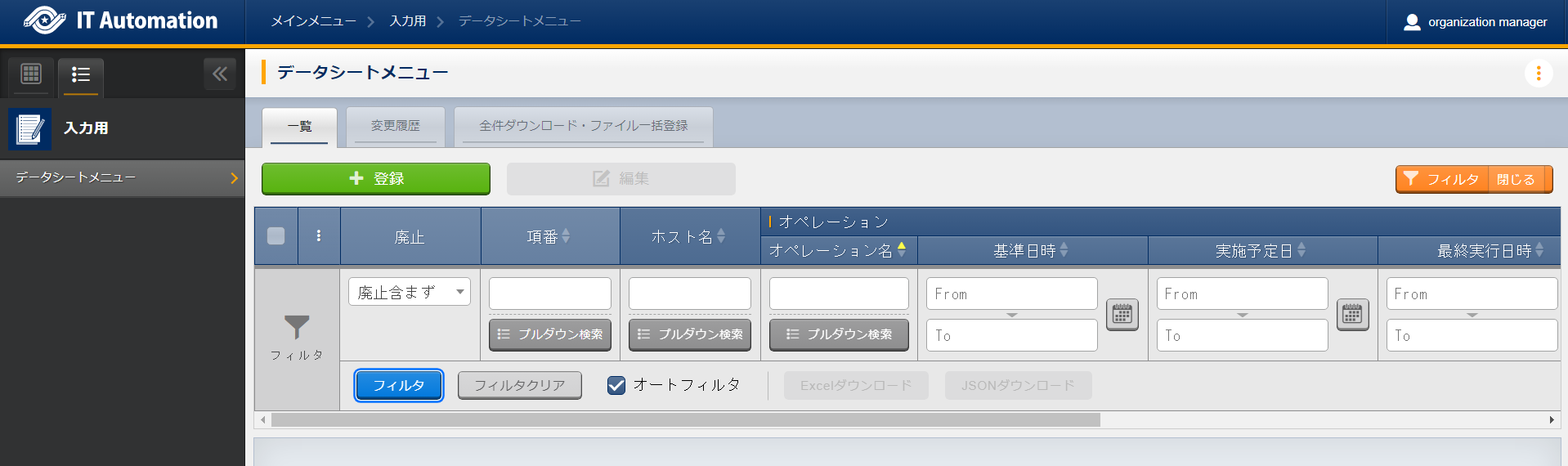Expand the データシートメニュー sidebar item

[123, 177]
